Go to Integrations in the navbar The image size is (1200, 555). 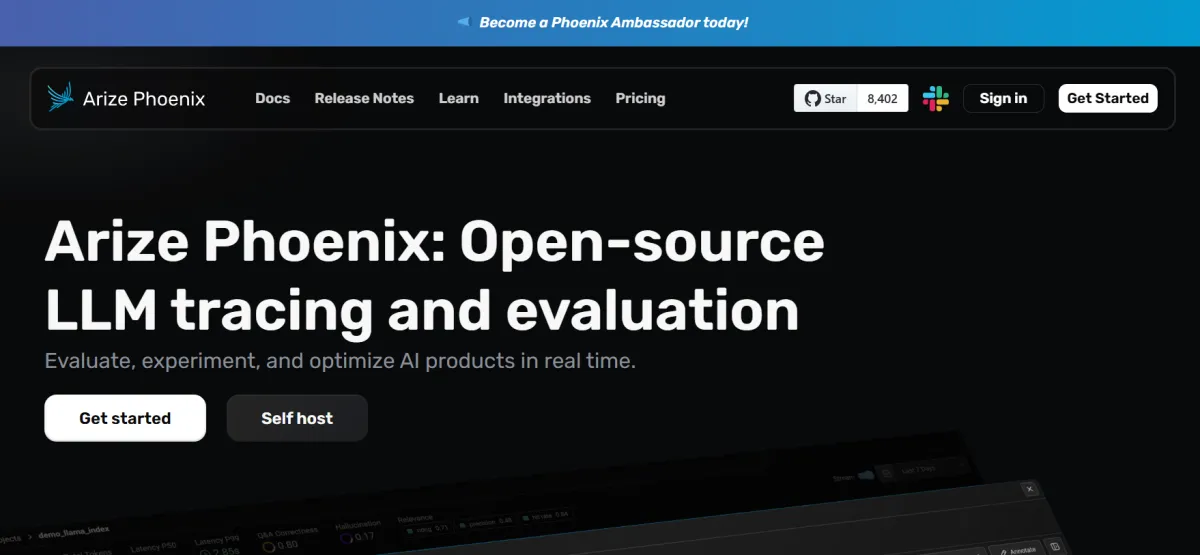(x=547, y=98)
